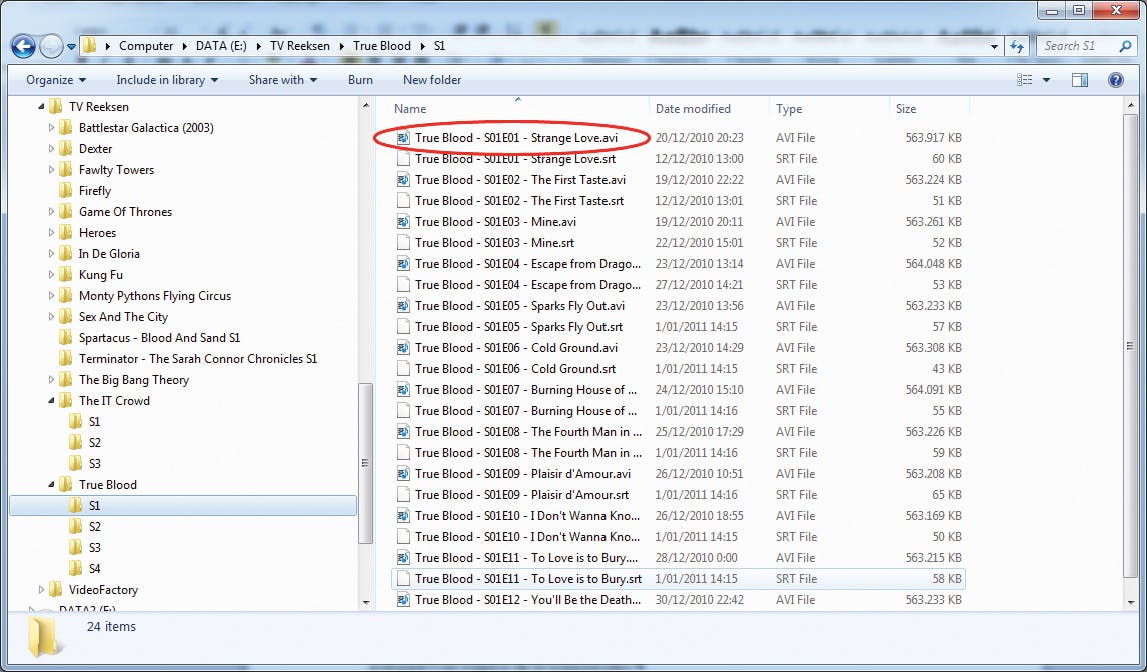Select In De Gloria folder
This screenshot has width=1147, height=672.
109,254
